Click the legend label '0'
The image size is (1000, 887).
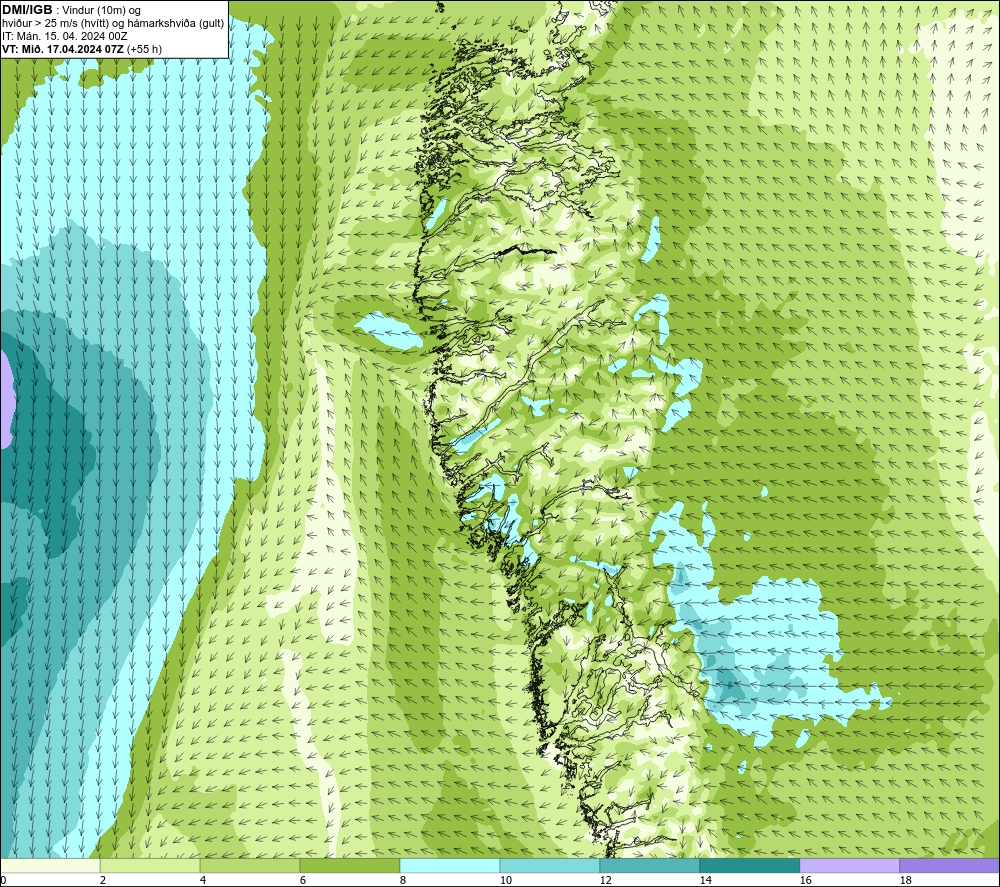pos(3,881)
